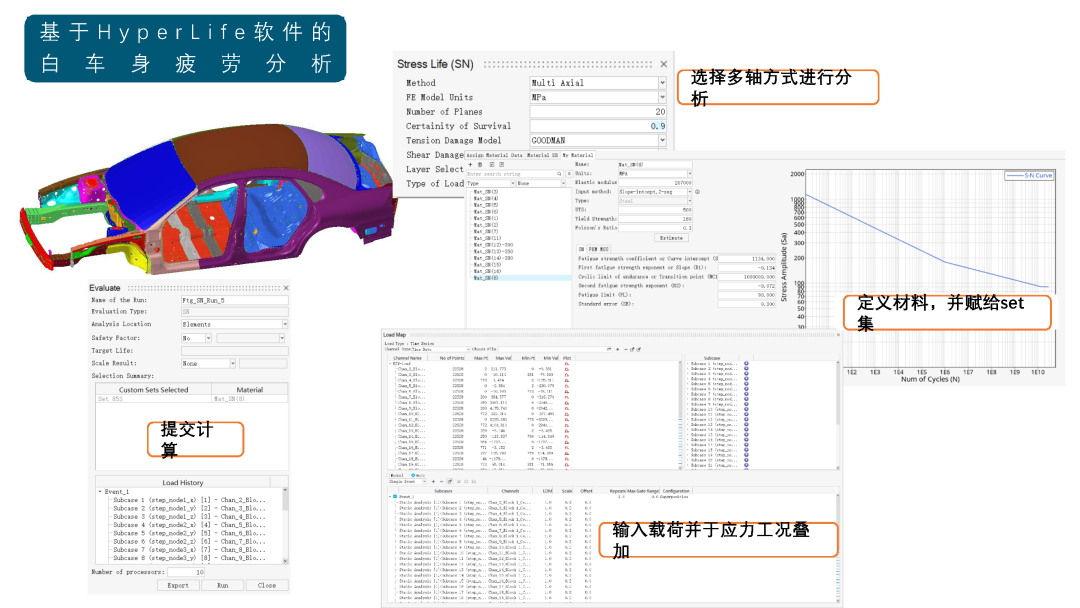Image resolution: width=1080 pixels, height=608 pixels.
Task: Open the Method dropdown in Stress Life
Action: (598, 83)
